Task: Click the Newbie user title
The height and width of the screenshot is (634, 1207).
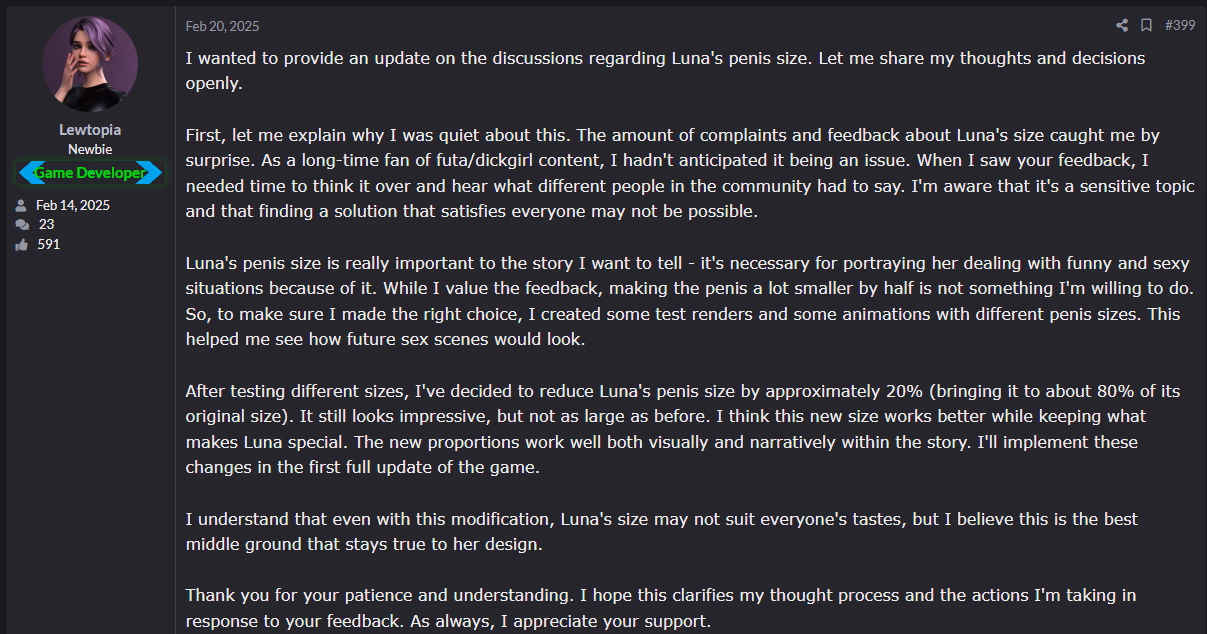Action: 90,149
